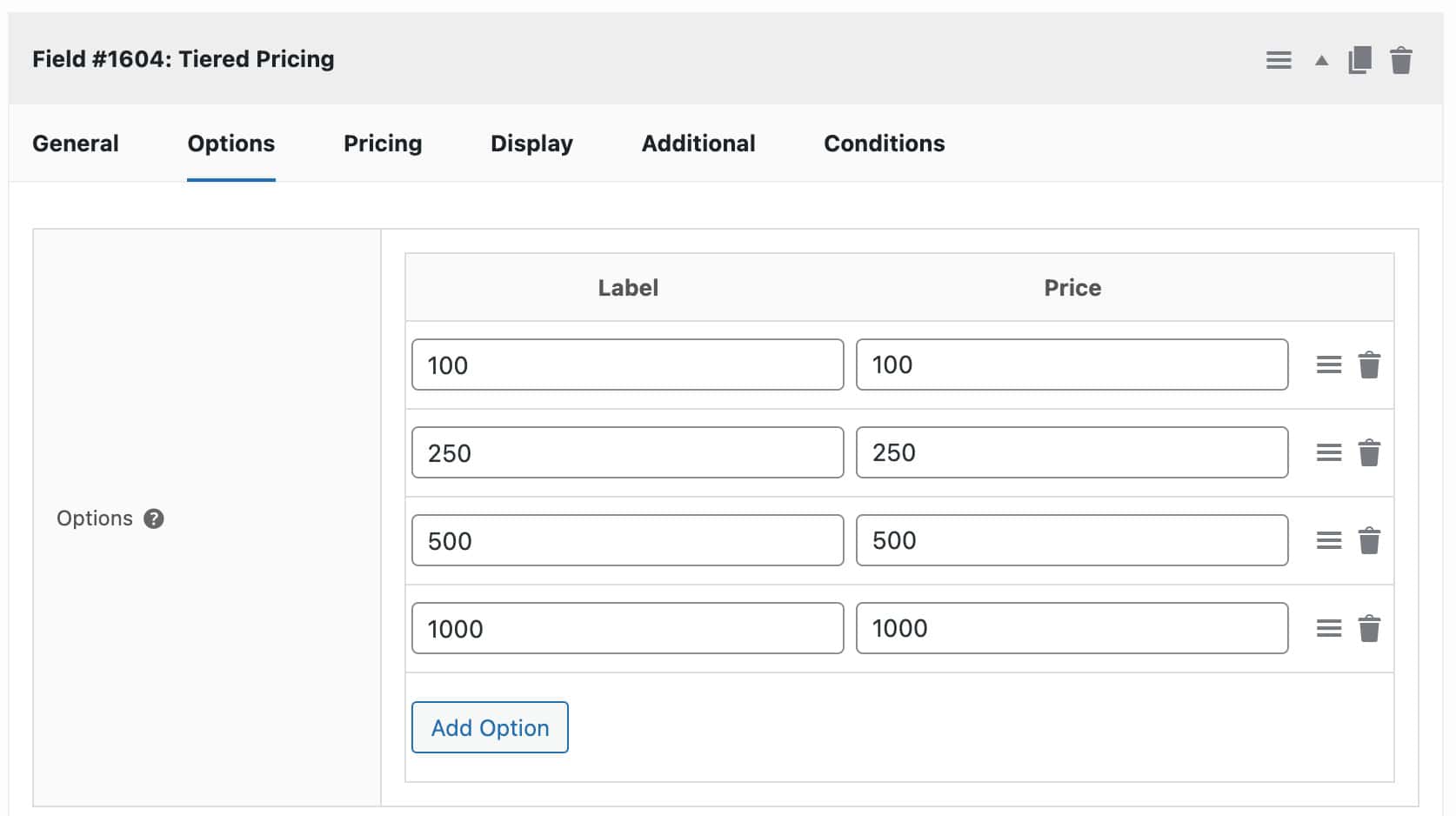Viewport: 1456px width, 816px height.
Task: Open the Conditions tab
Action: click(x=883, y=143)
